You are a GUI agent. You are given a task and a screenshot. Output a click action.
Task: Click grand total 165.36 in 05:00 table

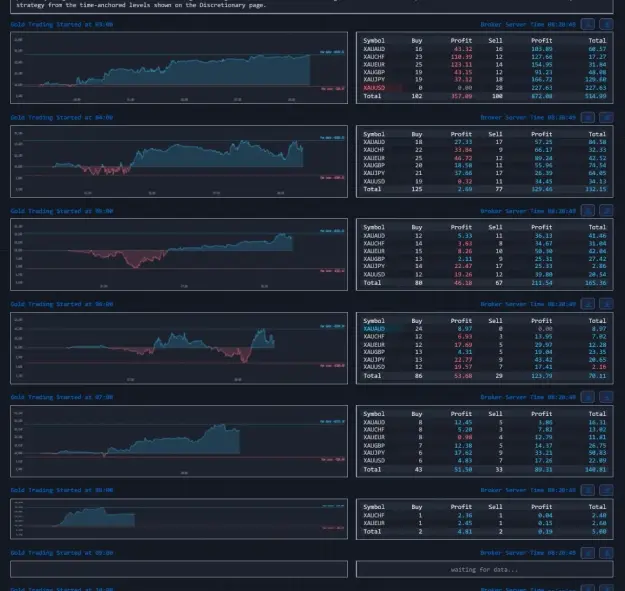click(596, 283)
